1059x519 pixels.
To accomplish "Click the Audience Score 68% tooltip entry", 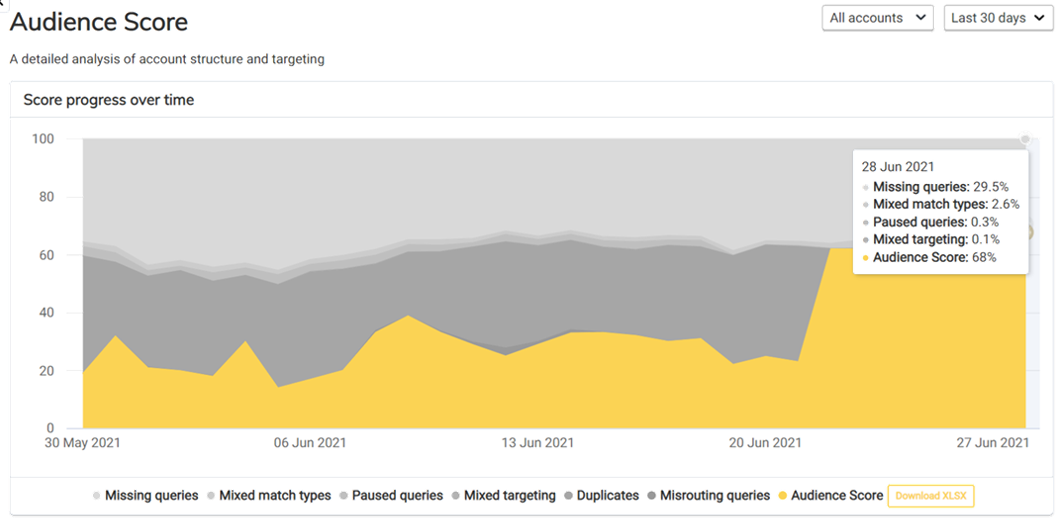I will click(x=934, y=257).
